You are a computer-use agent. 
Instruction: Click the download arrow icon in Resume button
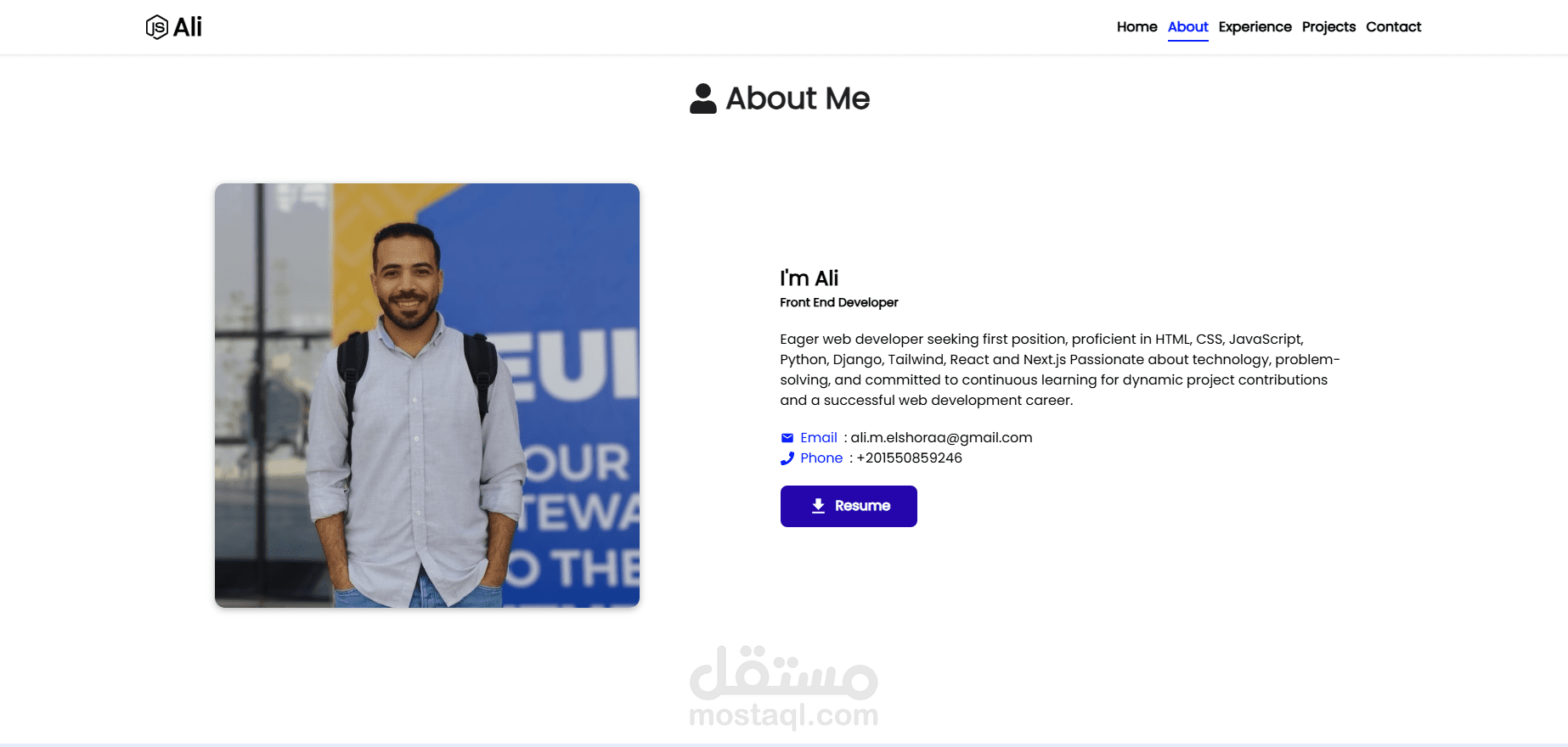818,506
